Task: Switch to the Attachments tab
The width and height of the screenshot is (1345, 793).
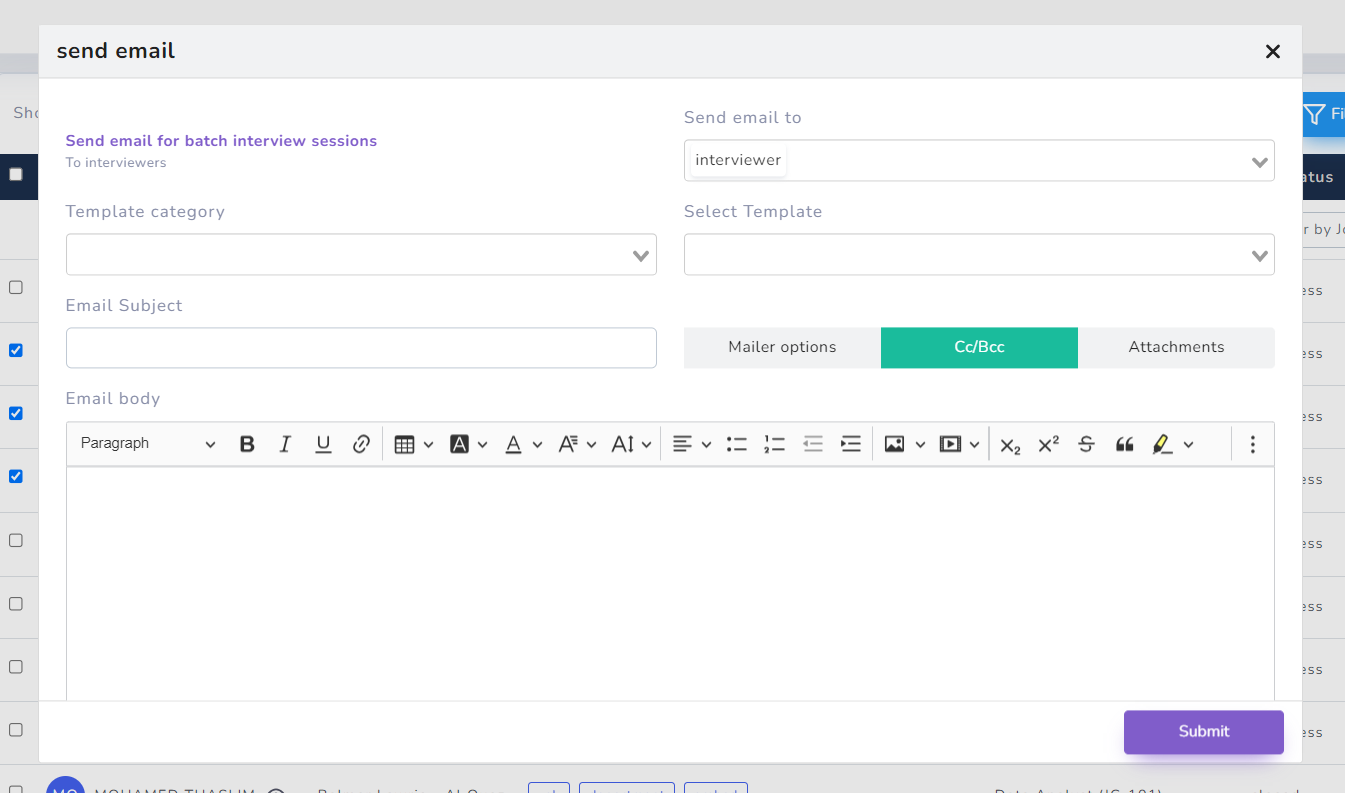Action: (1177, 347)
